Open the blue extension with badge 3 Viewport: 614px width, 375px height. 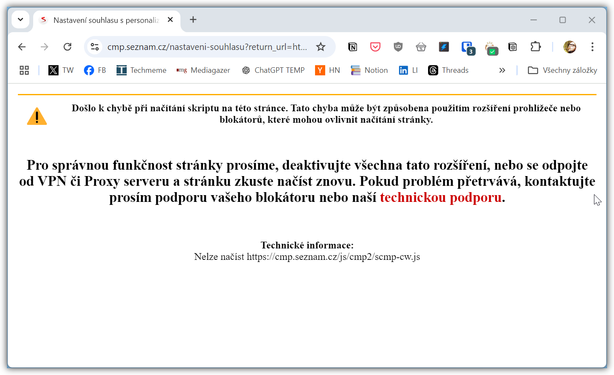468,48
